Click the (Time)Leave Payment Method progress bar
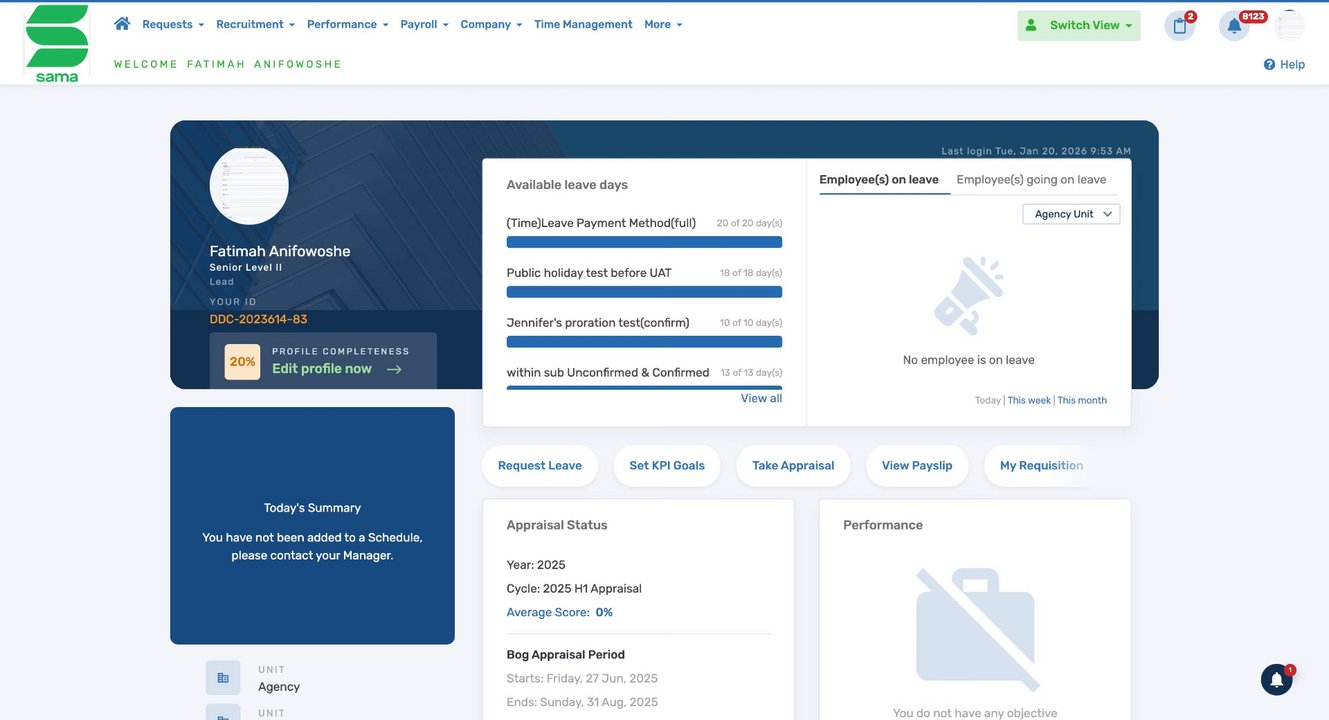This screenshot has height=720, width=1329. coord(644,242)
